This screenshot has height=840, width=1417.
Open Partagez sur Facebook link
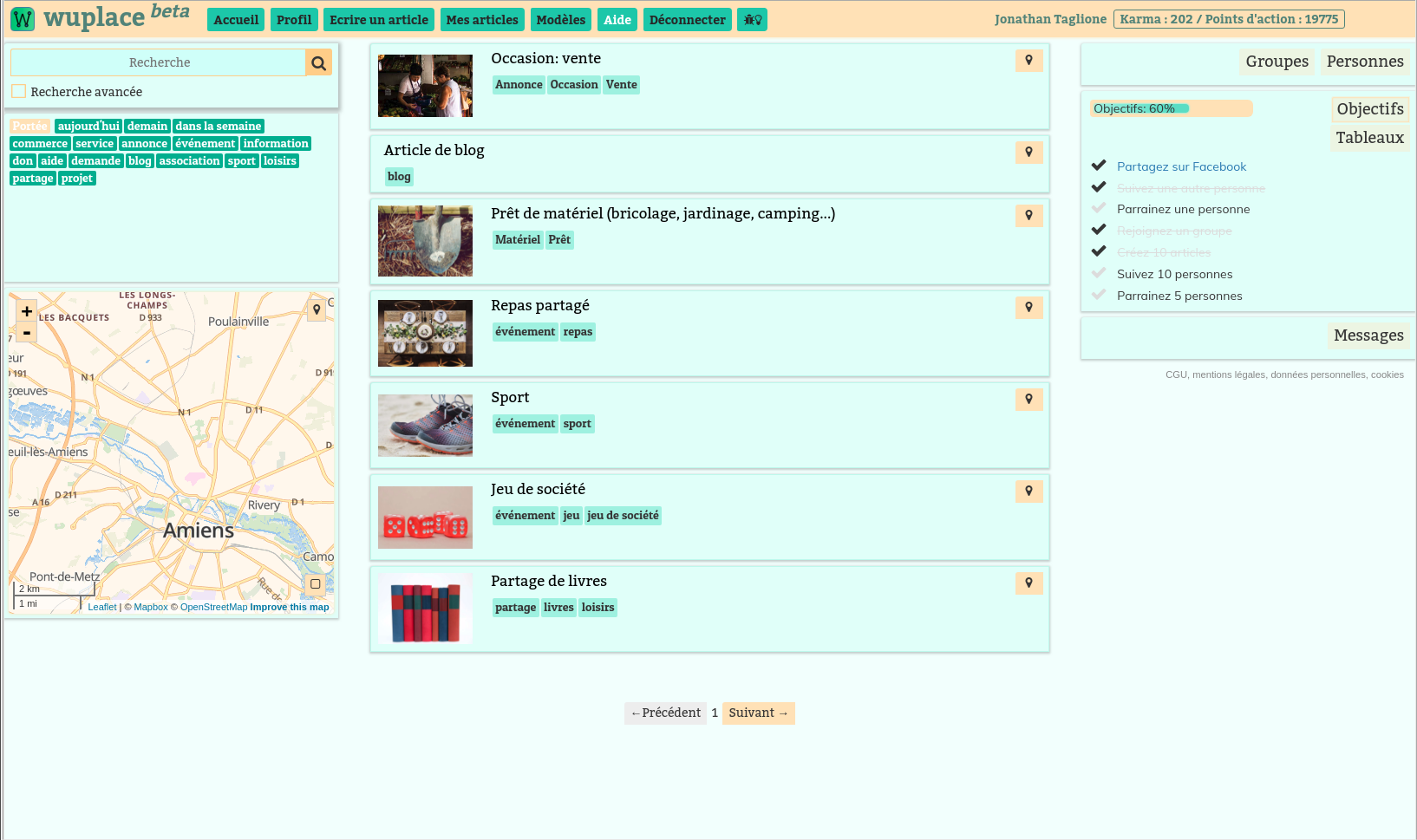tap(1181, 166)
